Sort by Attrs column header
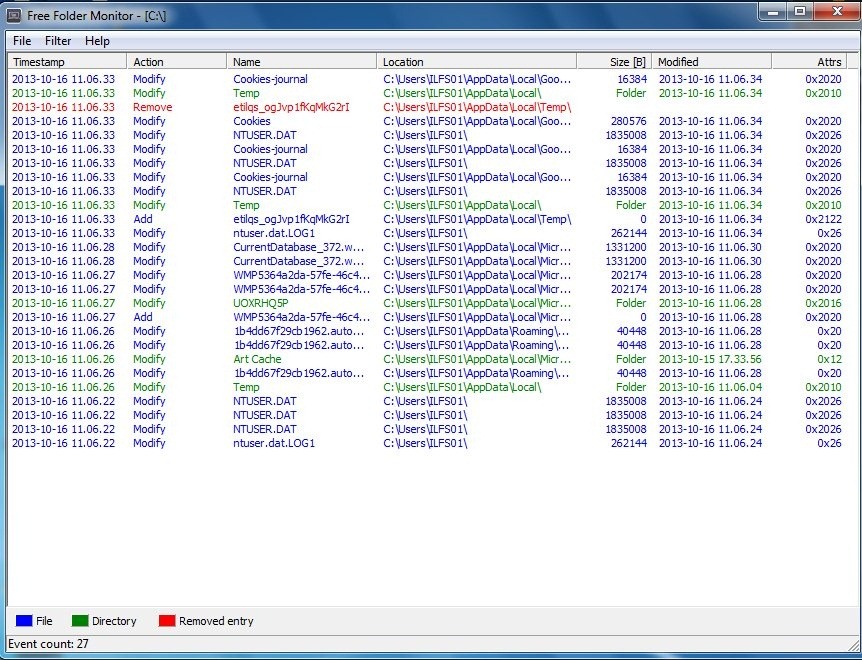 (x=810, y=62)
